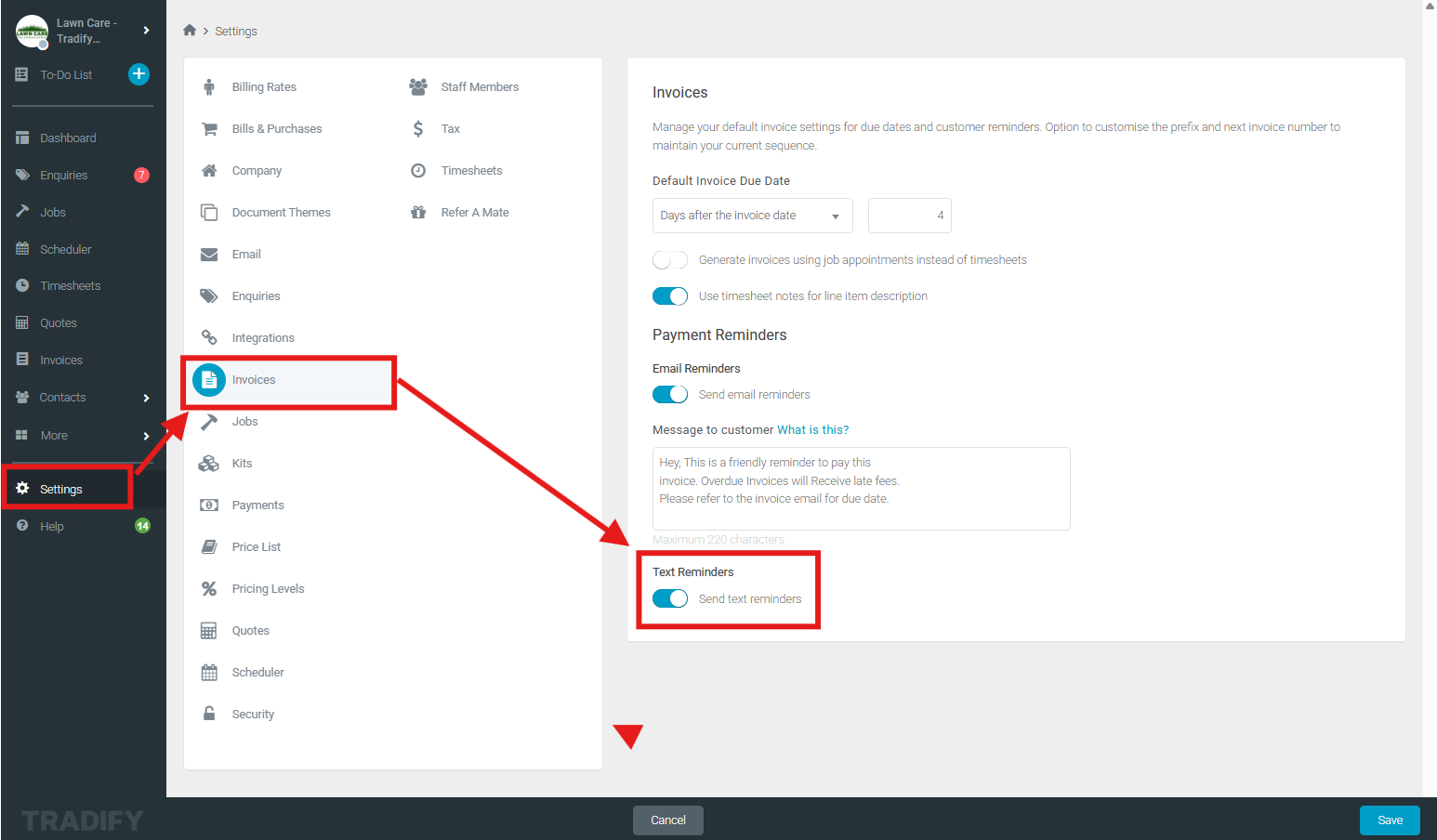Open the Default Invoice Due Date dropdown
Screen dimensions: 1437x840
point(751,216)
